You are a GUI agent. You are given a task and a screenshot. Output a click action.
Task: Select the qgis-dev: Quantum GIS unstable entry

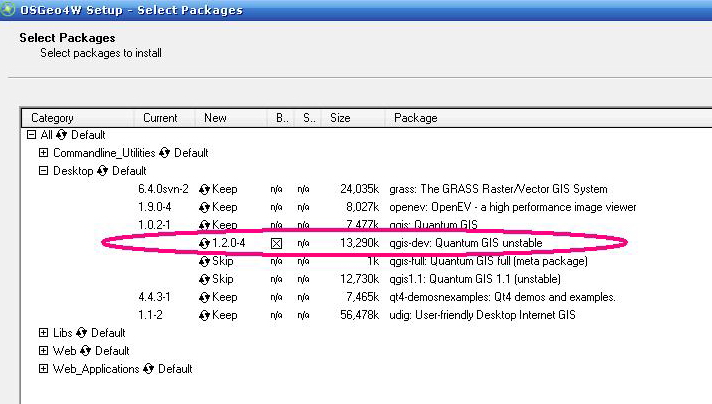coord(466,243)
